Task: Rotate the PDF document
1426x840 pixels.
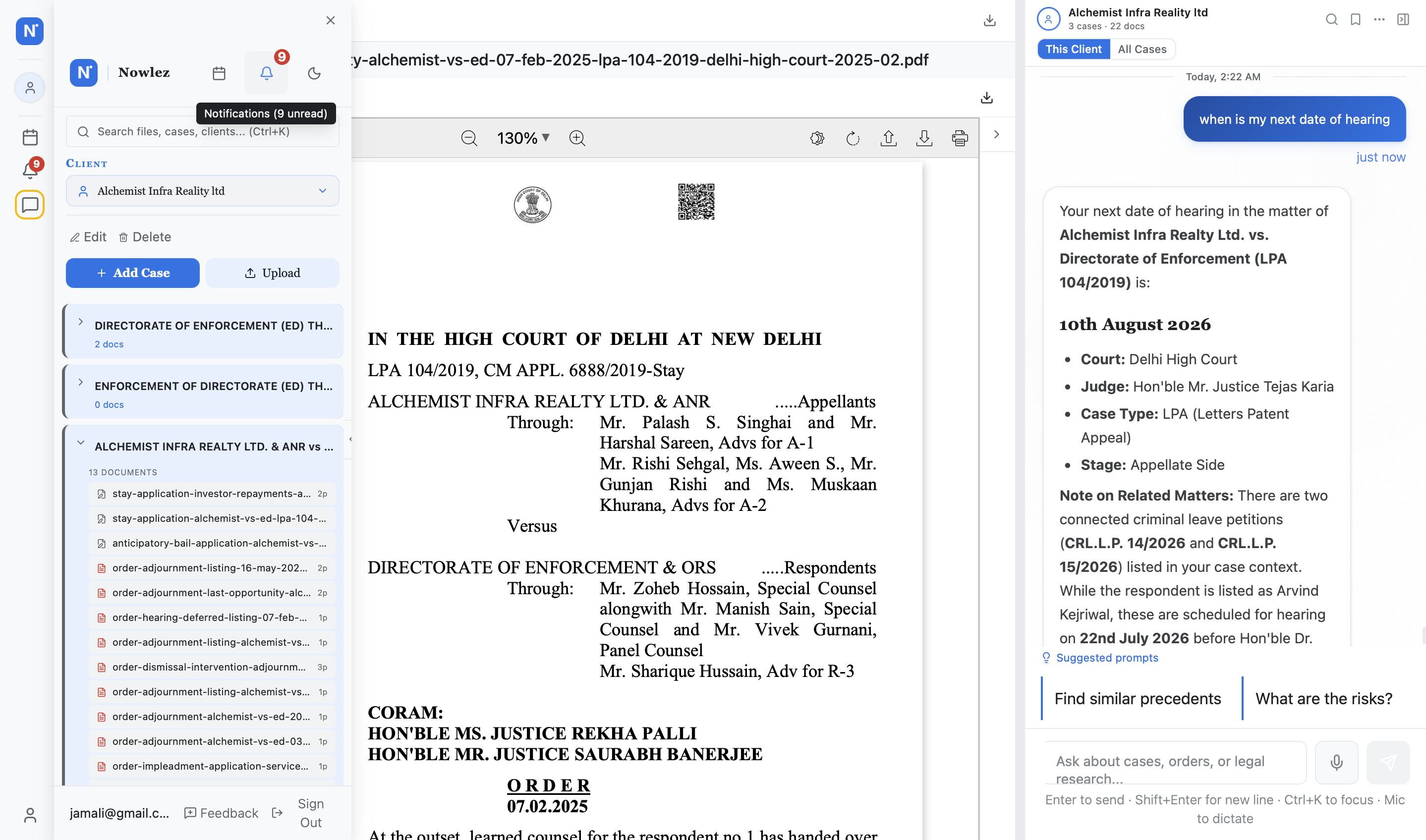Action: 853,138
